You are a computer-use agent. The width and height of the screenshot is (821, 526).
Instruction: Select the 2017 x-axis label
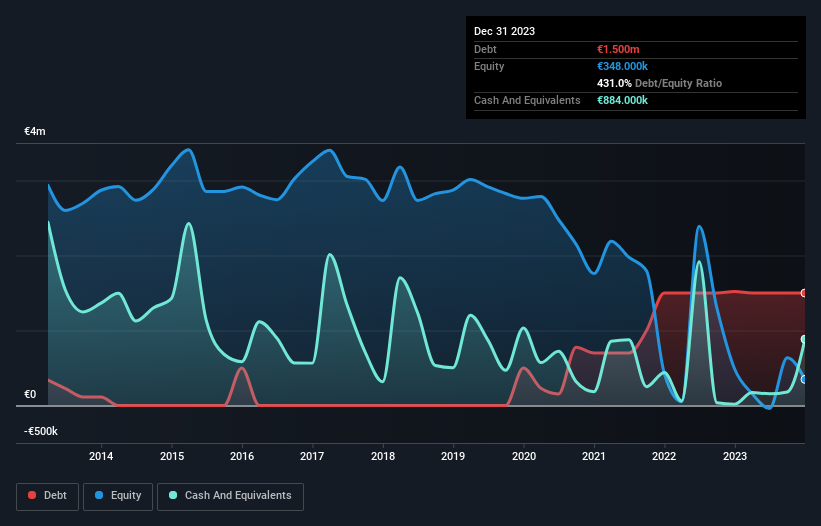pos(312,456)
